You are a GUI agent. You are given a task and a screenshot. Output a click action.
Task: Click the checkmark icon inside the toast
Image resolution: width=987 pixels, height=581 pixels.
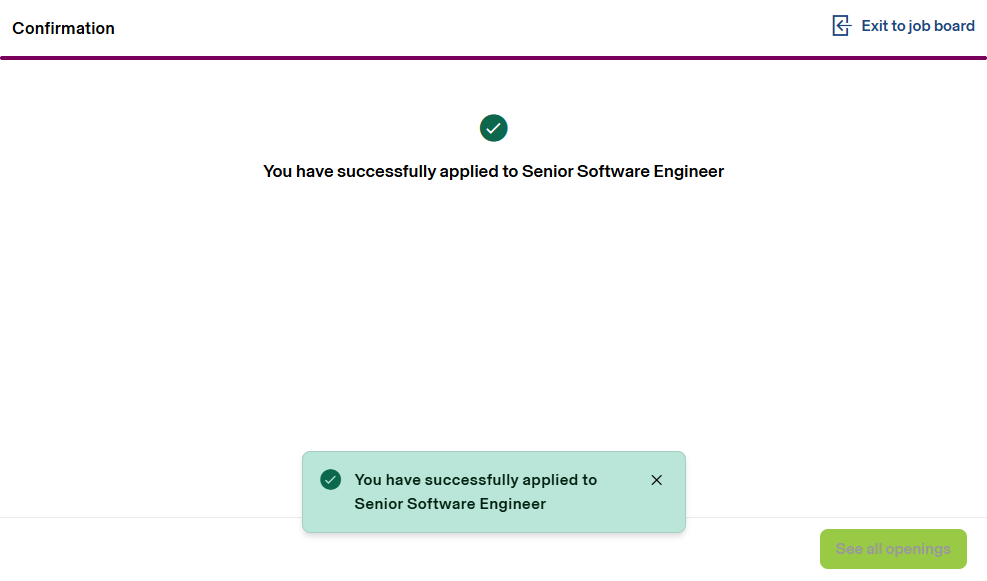(x=330, y=480)
